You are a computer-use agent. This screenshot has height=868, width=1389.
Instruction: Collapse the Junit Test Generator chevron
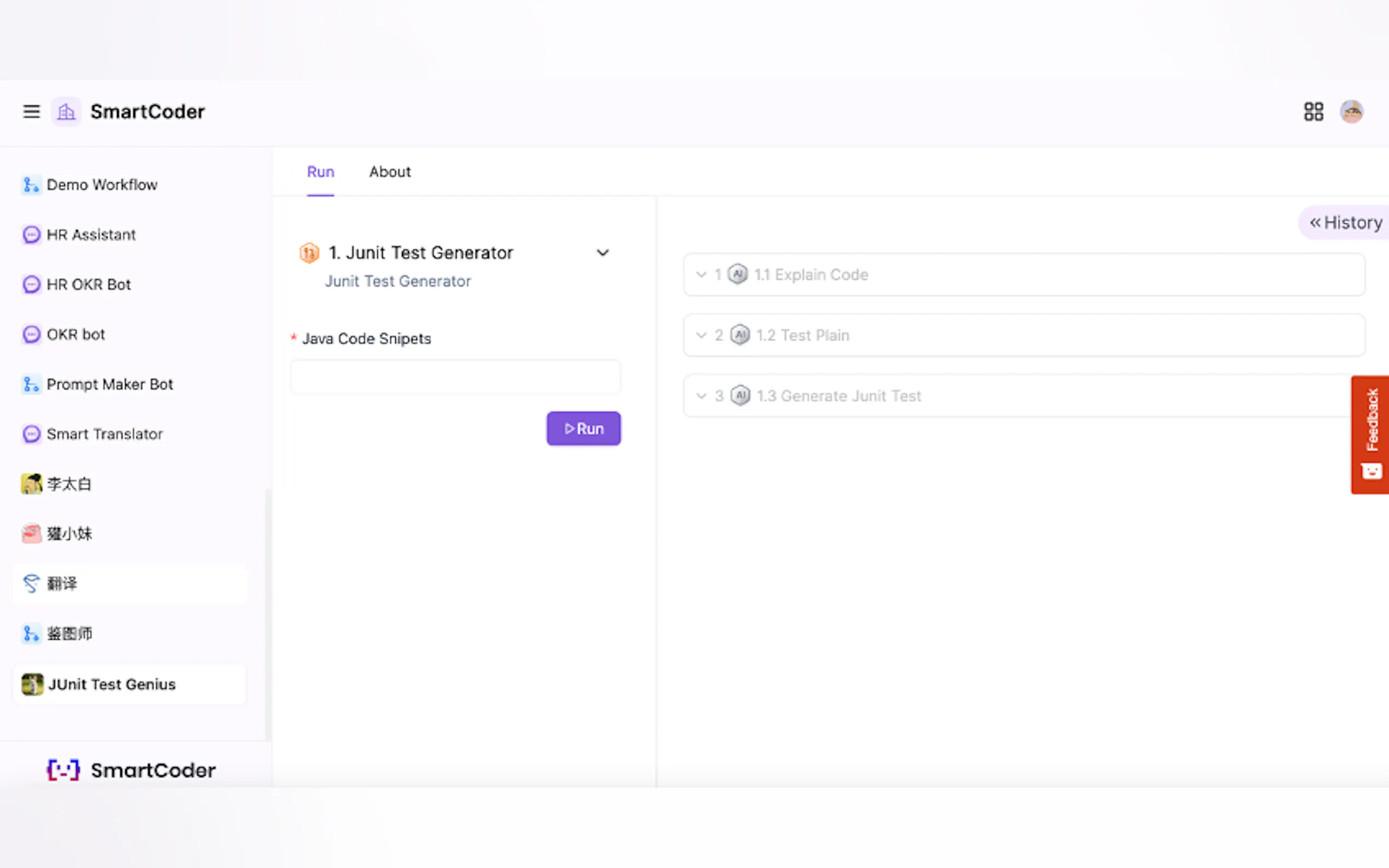602,253
